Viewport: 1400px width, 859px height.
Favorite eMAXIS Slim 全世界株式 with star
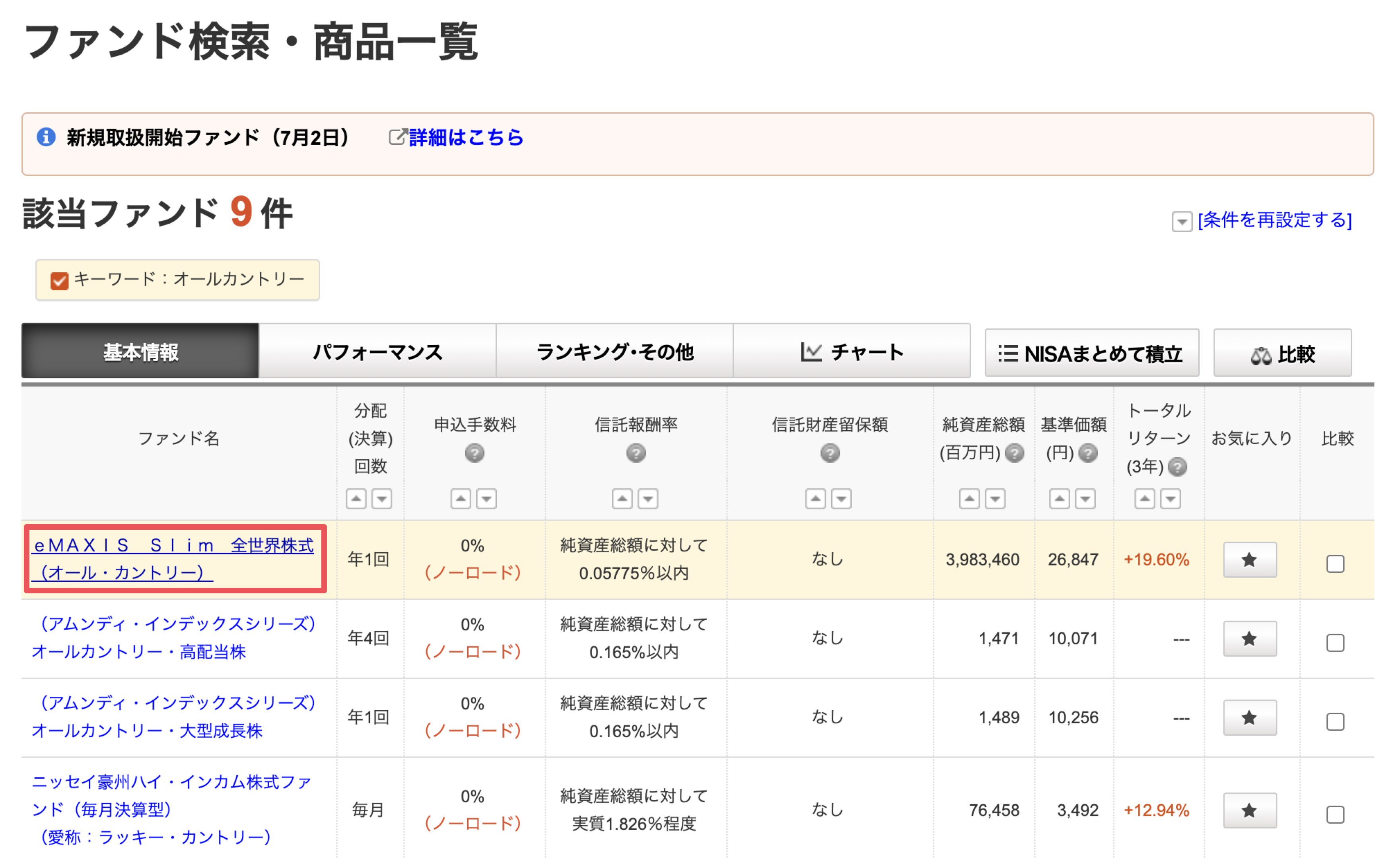[1249, 560]
